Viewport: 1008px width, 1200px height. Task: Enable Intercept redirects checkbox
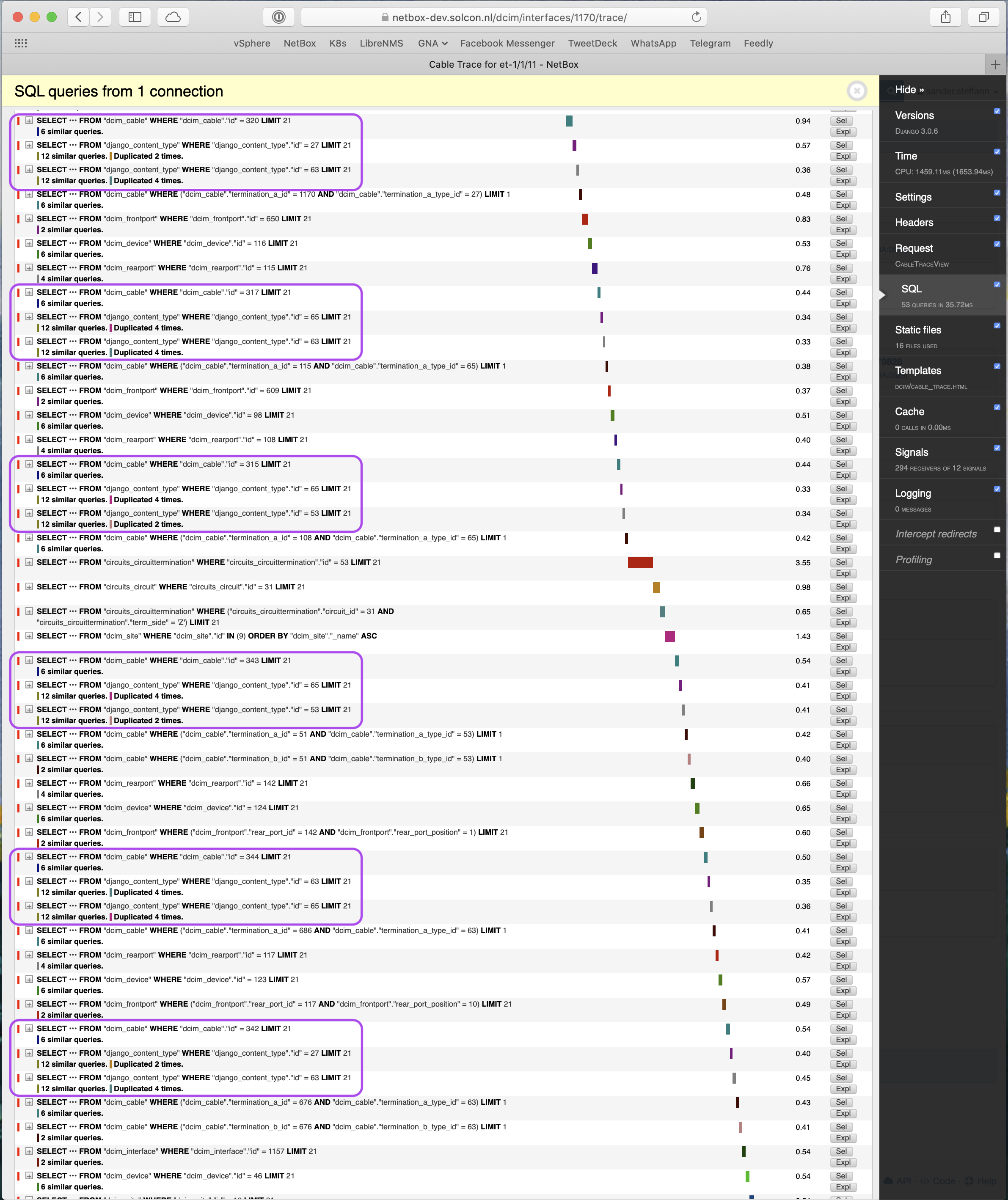(x=997, y=529)
